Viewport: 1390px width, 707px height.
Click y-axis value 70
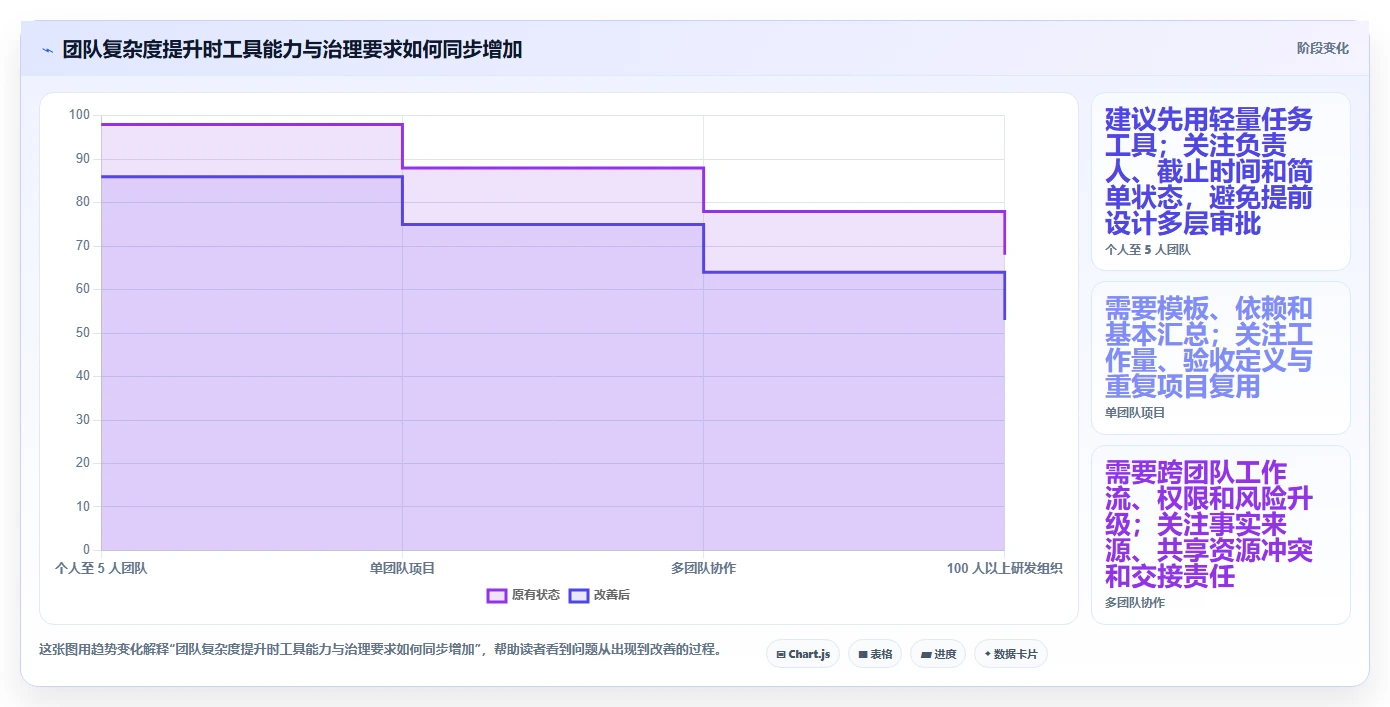pyautogui.click(x=83, y=245)
